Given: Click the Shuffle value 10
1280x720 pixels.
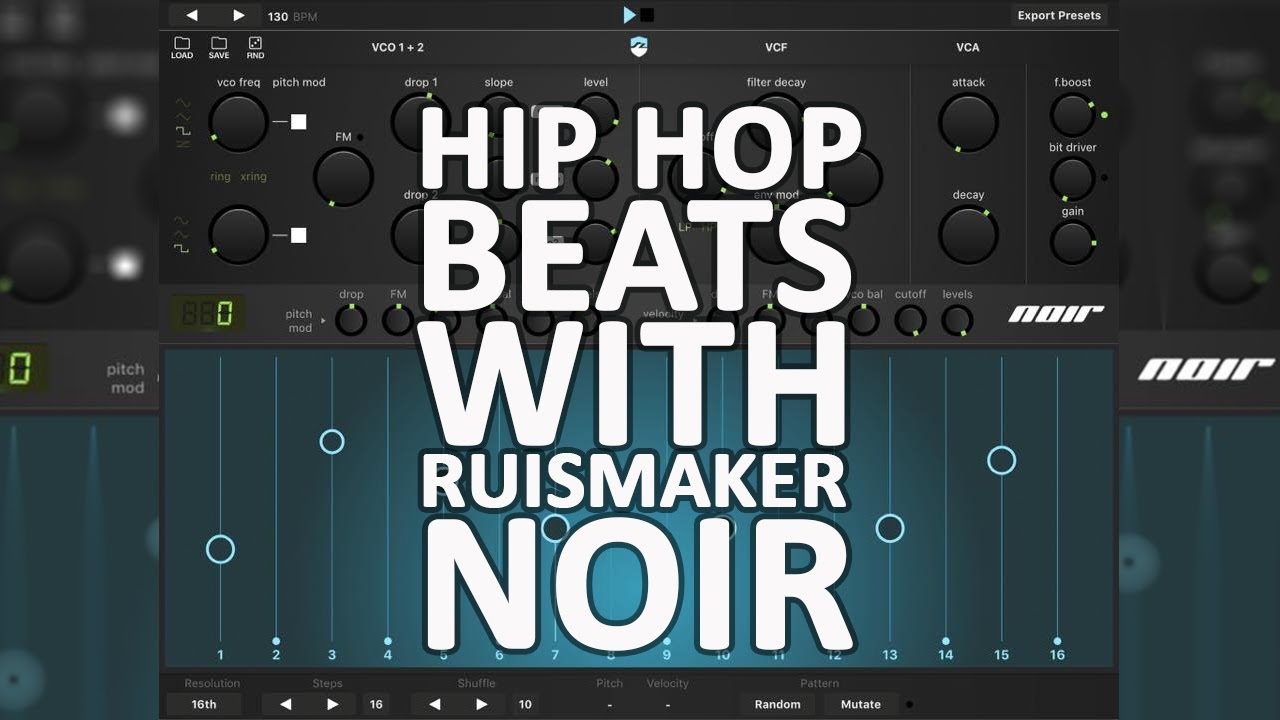Looking at the screenshot, I should coord(525,704).
